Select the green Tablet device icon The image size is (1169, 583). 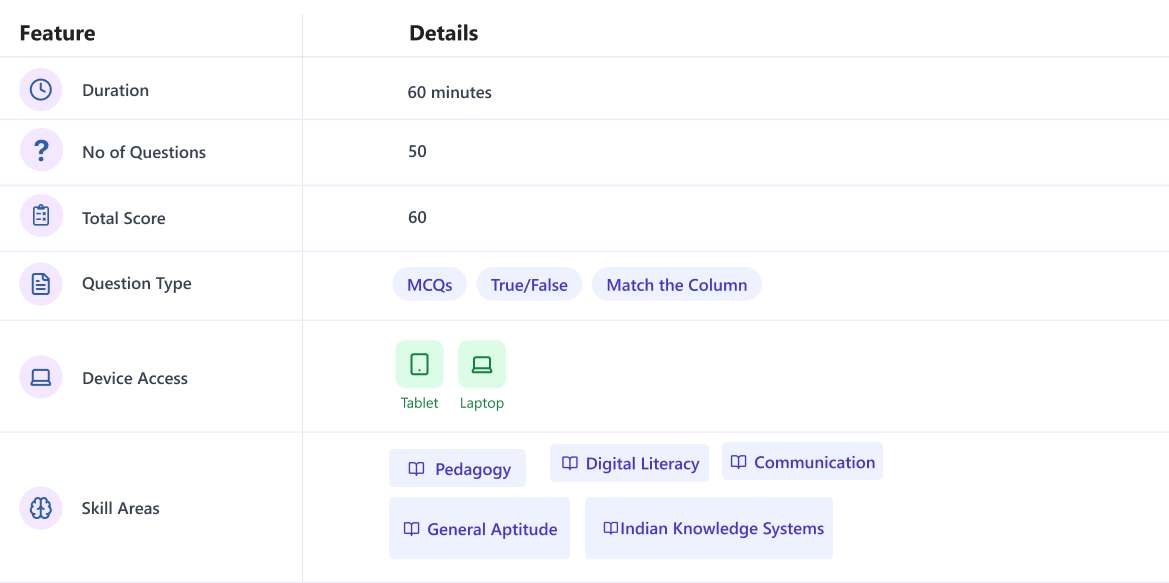pos(419,365)
